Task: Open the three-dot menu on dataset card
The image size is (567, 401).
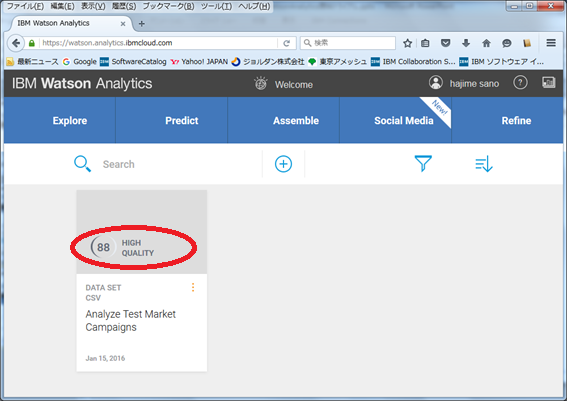Action: (x=193, y=287)
